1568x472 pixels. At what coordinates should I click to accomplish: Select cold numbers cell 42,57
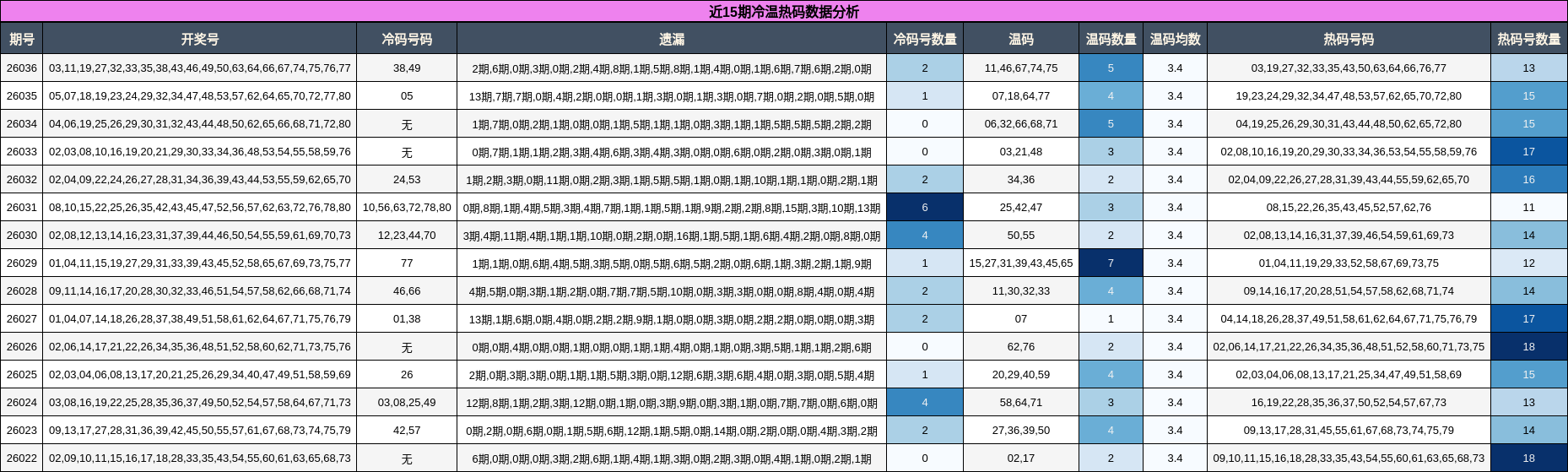tap(407, 431)
